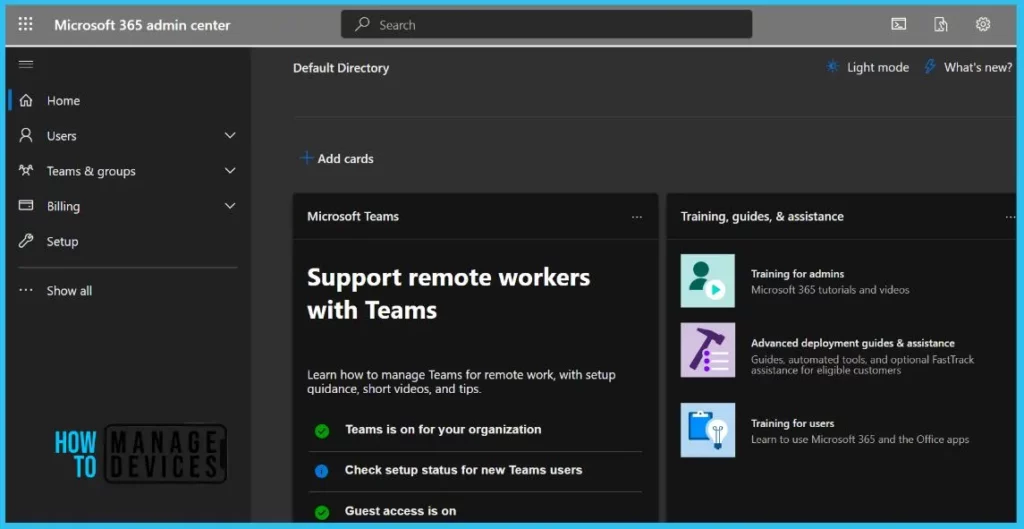
Task: Click Microsoft 365 admin center title
Action: (142, 25)
